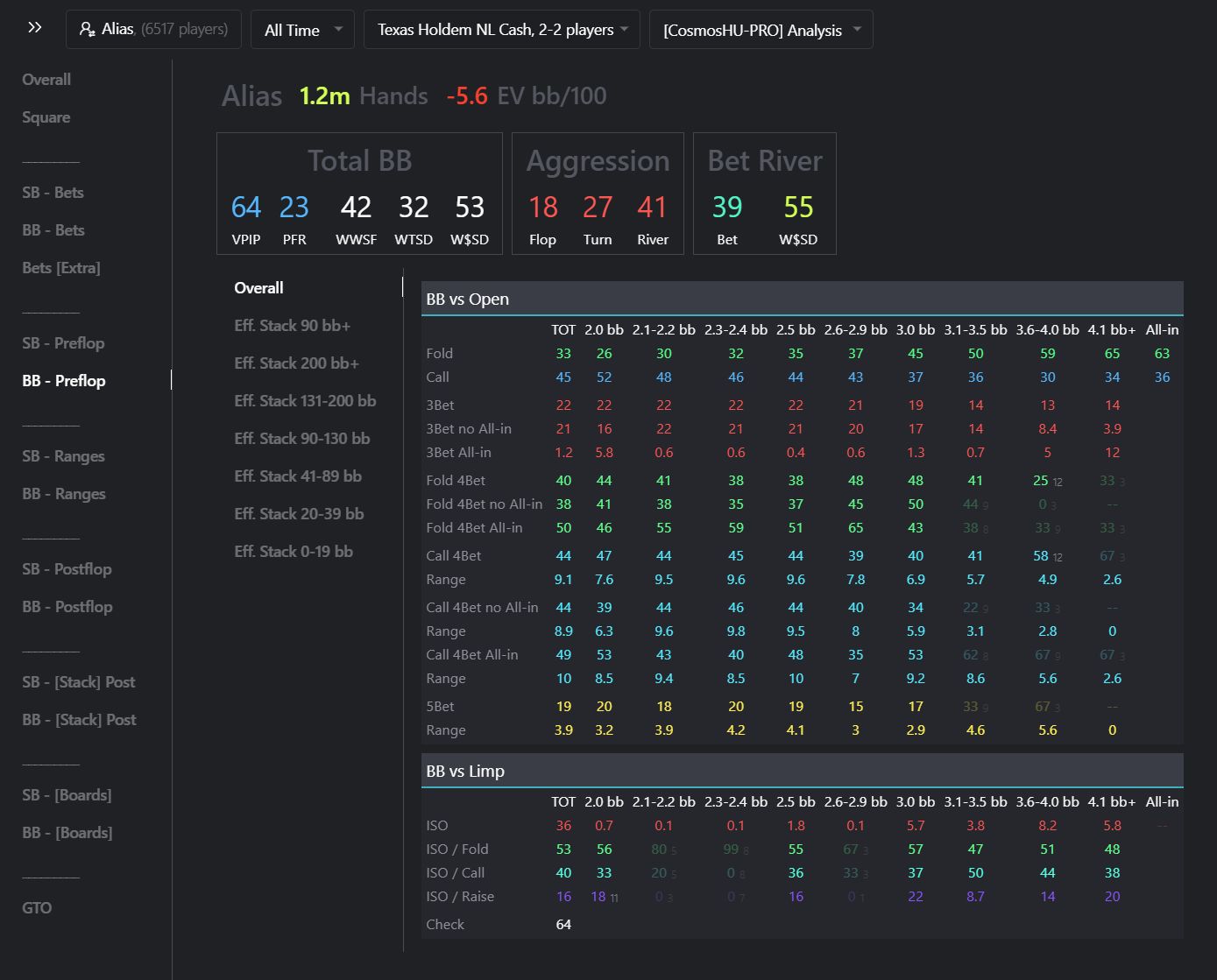Open the Texas Holdem NL Cash game dropdown
The width and height of the screenshot is (1217, 980).
point(501,30)
